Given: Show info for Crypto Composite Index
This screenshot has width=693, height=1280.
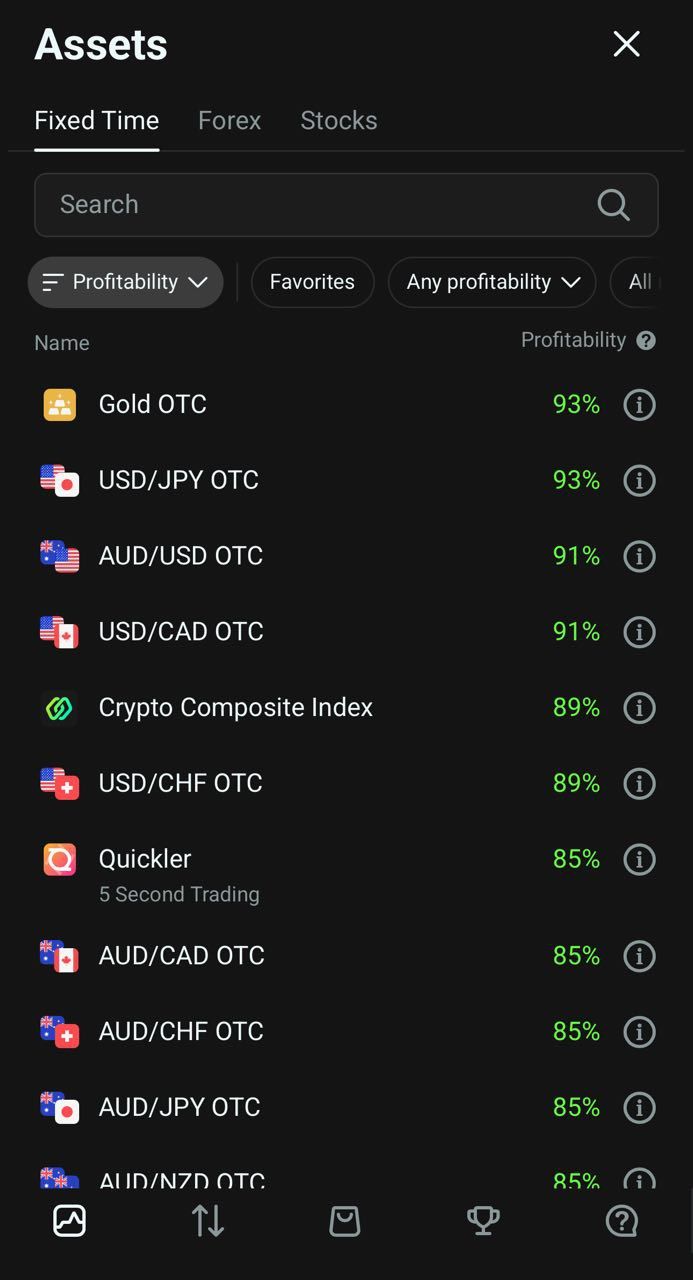Looking at the screenshot, I should coord(639,708).
